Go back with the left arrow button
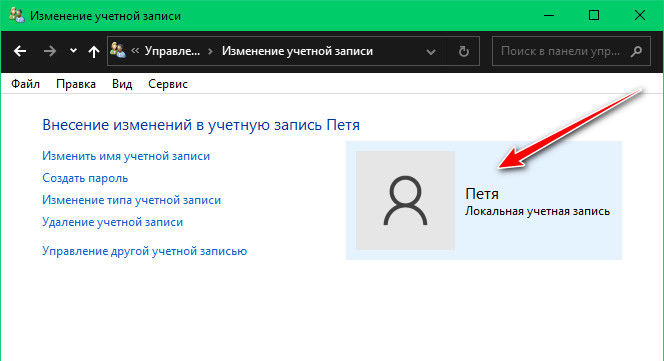This screenshot has width=664, height=361. tap(20, 51)
